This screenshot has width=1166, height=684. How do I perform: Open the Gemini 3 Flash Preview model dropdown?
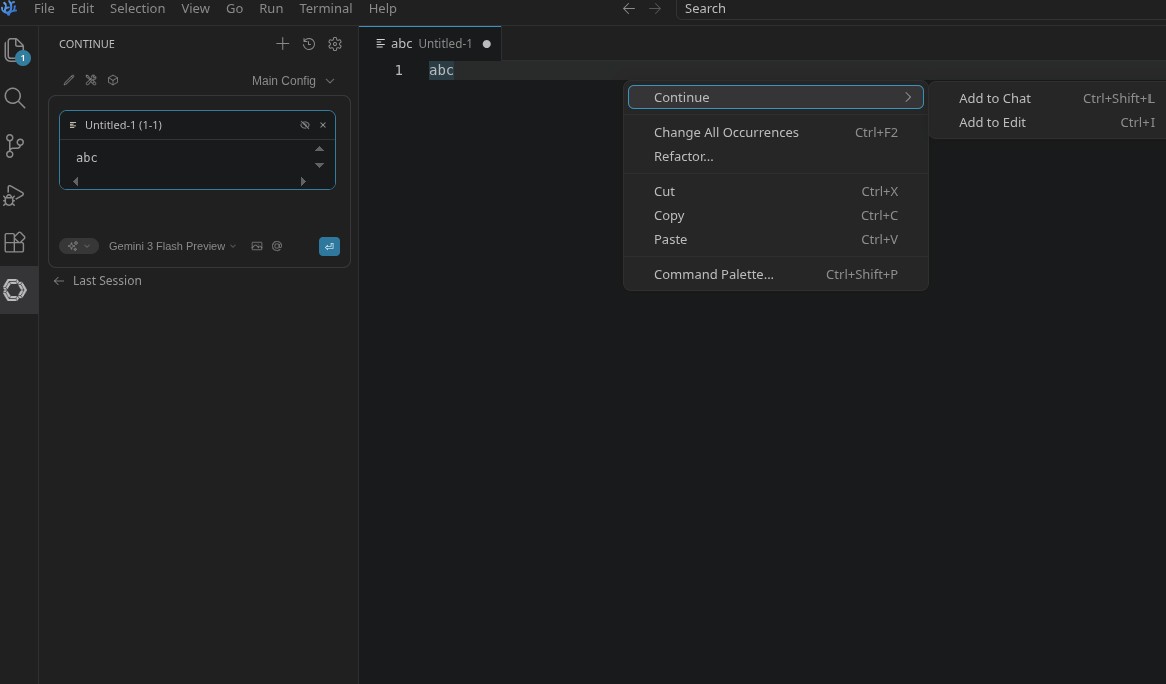(172, 246)
